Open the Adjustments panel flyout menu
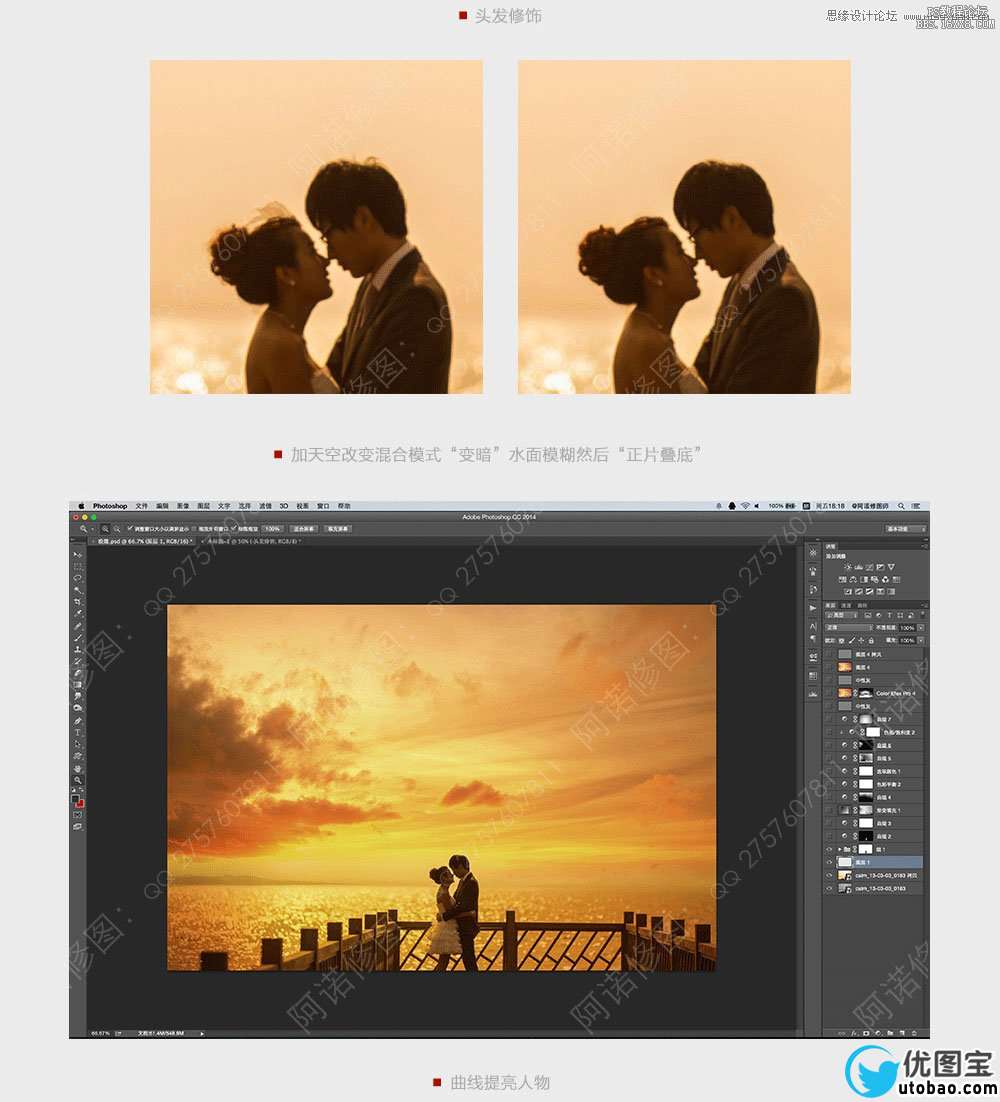This screenshot has width=1000, height=1102. [x=925, y=546]
